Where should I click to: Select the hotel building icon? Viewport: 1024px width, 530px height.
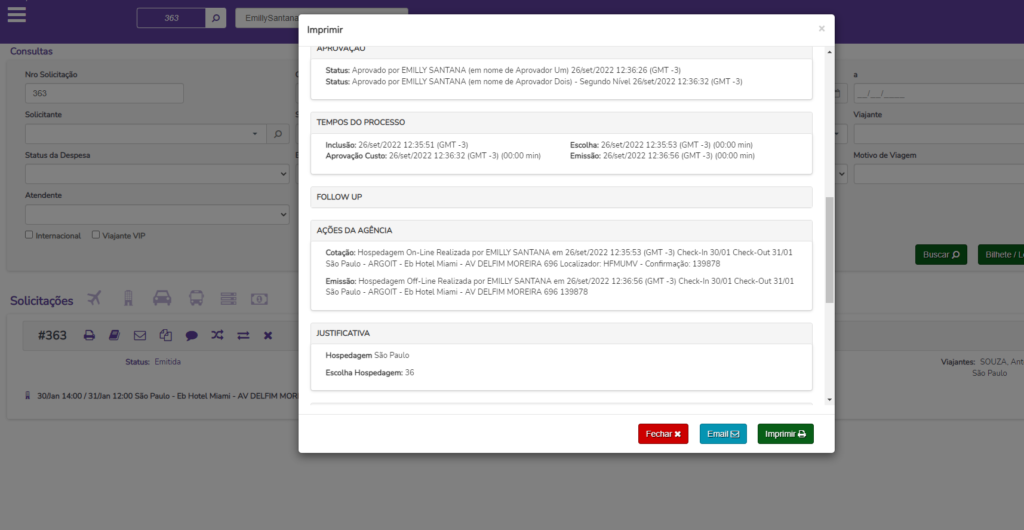(128, 298)
